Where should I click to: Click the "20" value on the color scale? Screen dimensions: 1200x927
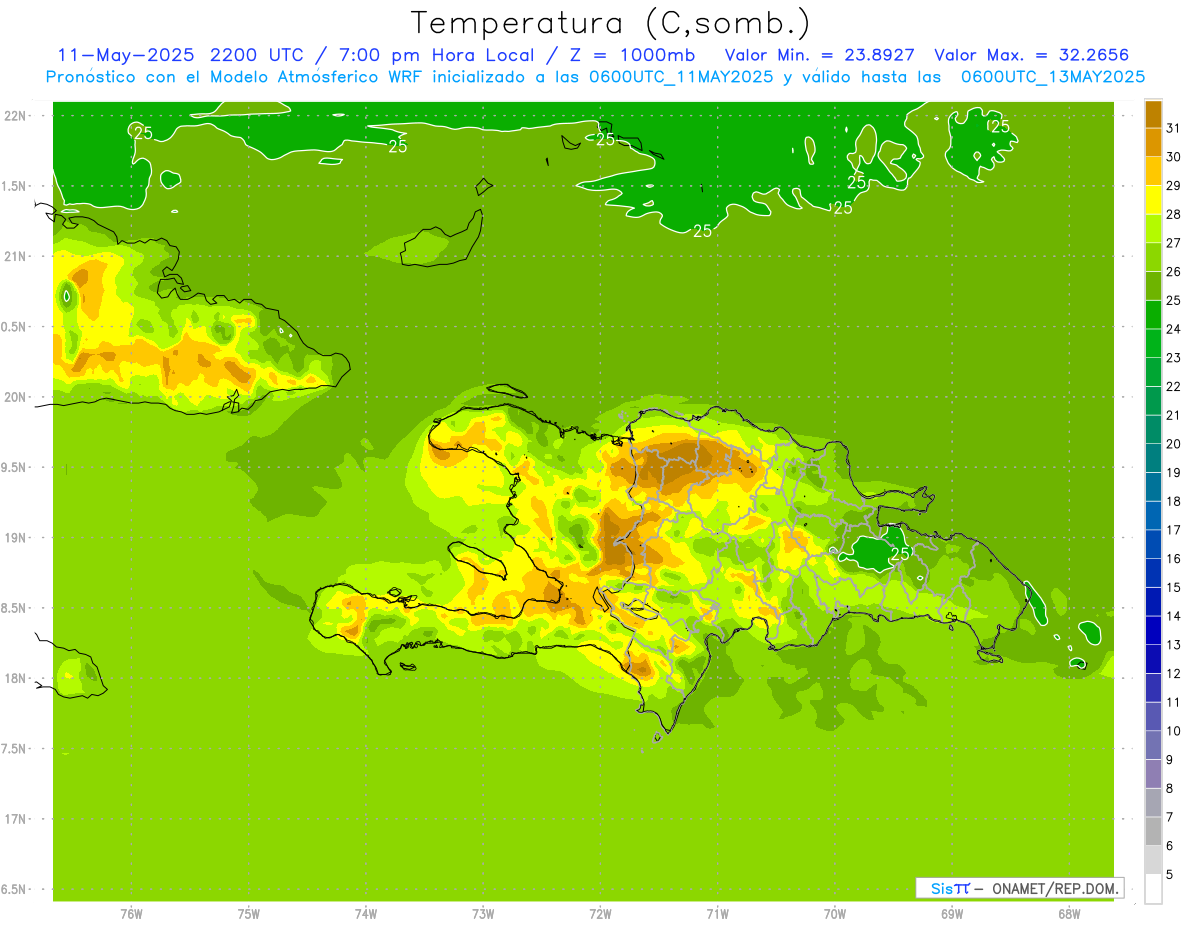point(1174,444)
